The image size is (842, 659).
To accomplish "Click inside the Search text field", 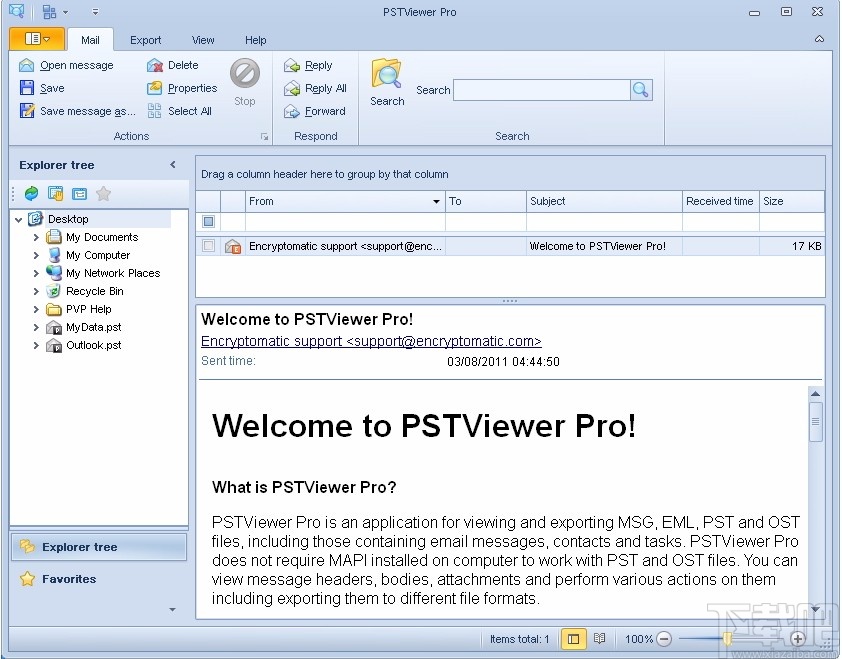I will click(540, 89).
